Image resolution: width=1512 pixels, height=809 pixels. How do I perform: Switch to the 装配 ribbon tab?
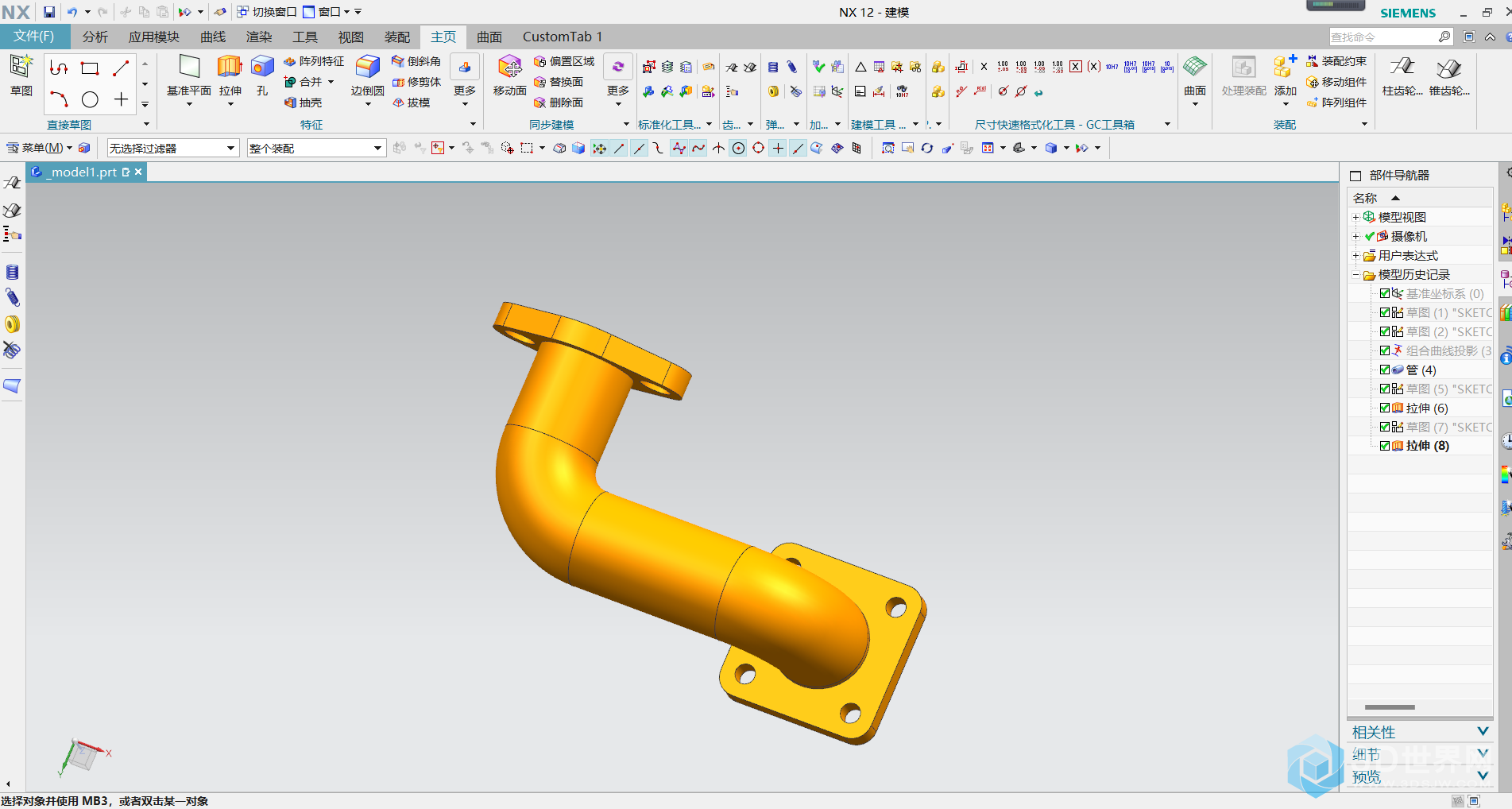pos(397,37)
